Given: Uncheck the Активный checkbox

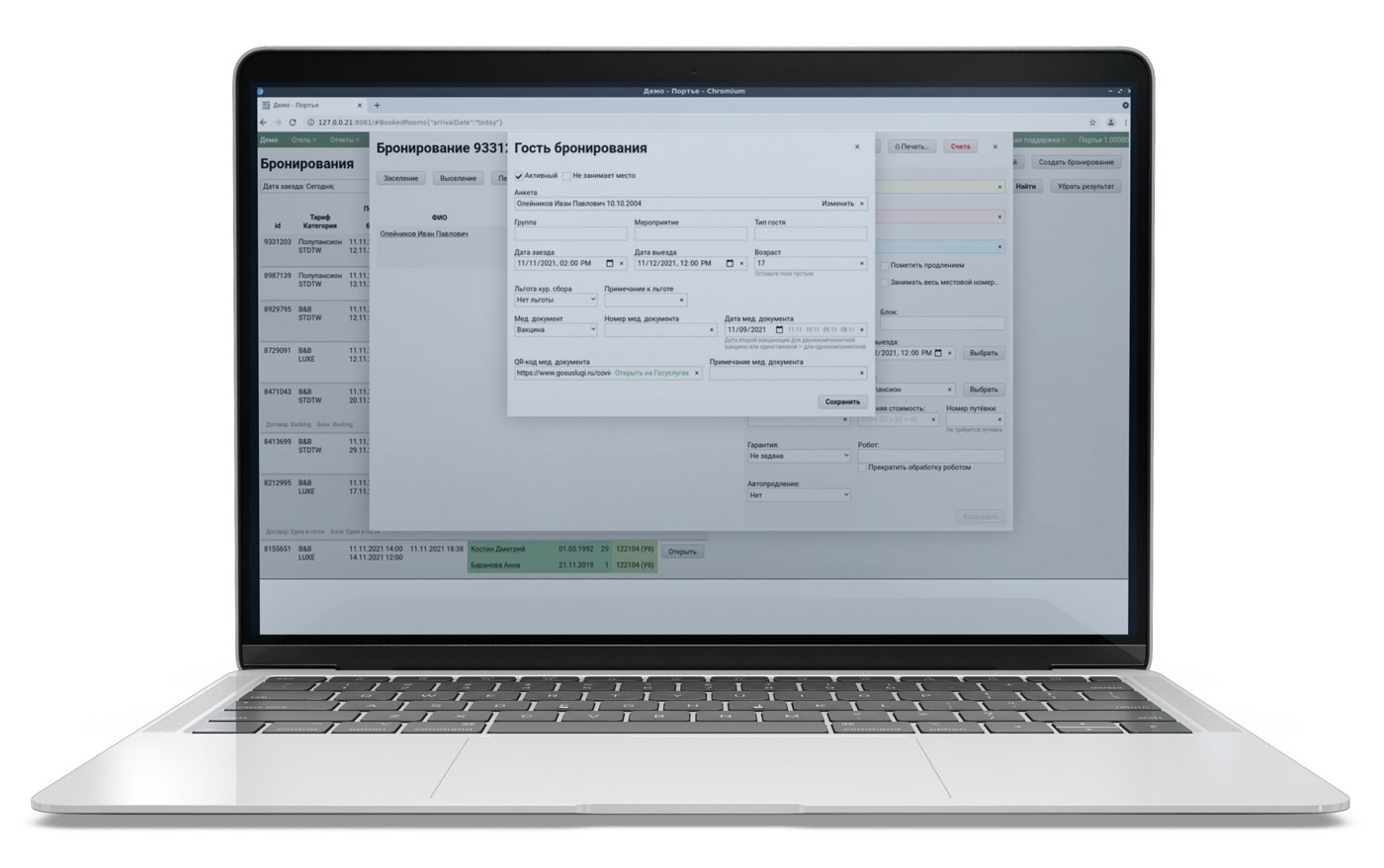Looking at the screenshot, I should (519, 176).
